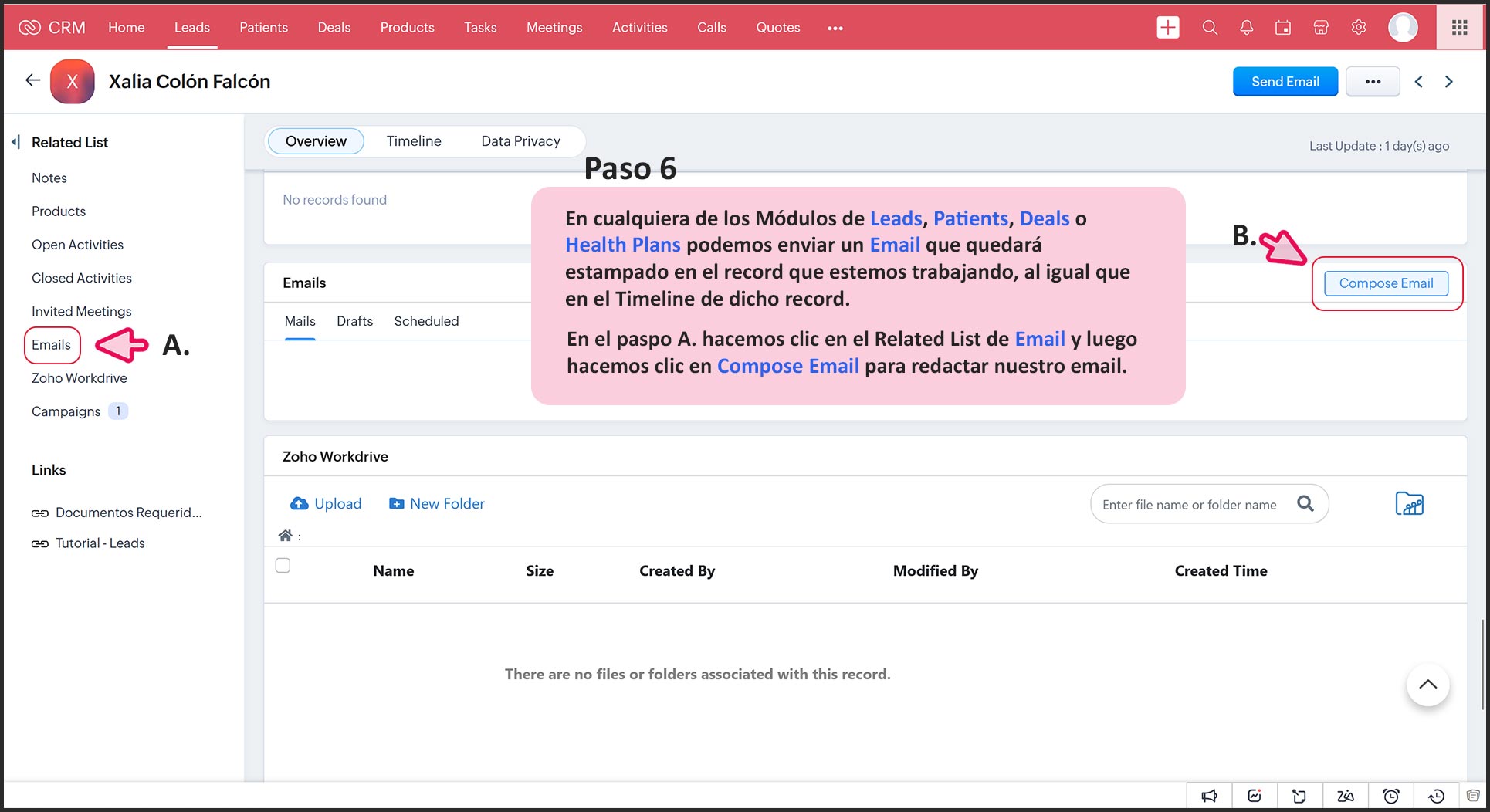
Task: Click the Send Email button
Action: [x=1285, y=82]
